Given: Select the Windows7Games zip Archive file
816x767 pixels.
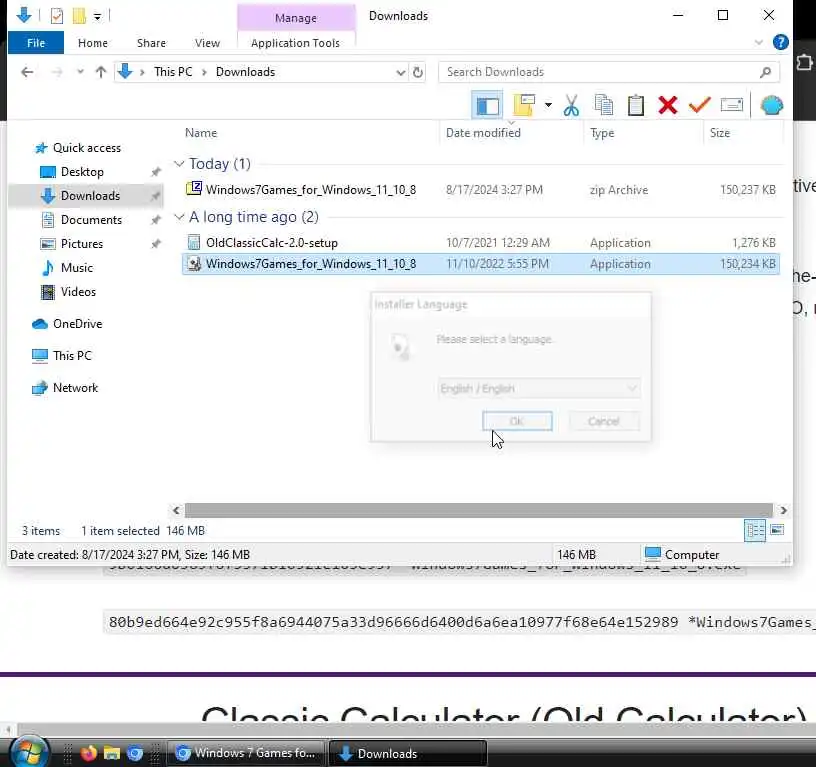Looking at the screenshot, I should (x=480, y=190).
